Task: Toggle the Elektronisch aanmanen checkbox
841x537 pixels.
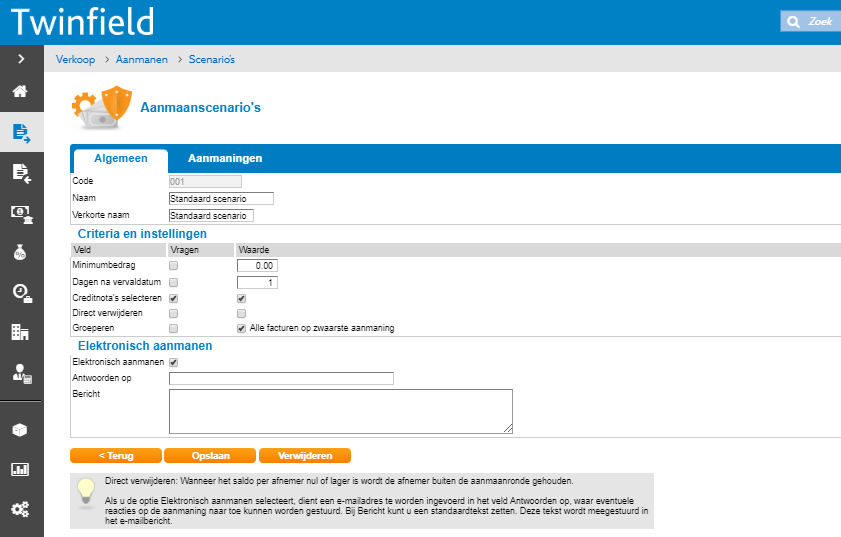Action: [174, 362]
